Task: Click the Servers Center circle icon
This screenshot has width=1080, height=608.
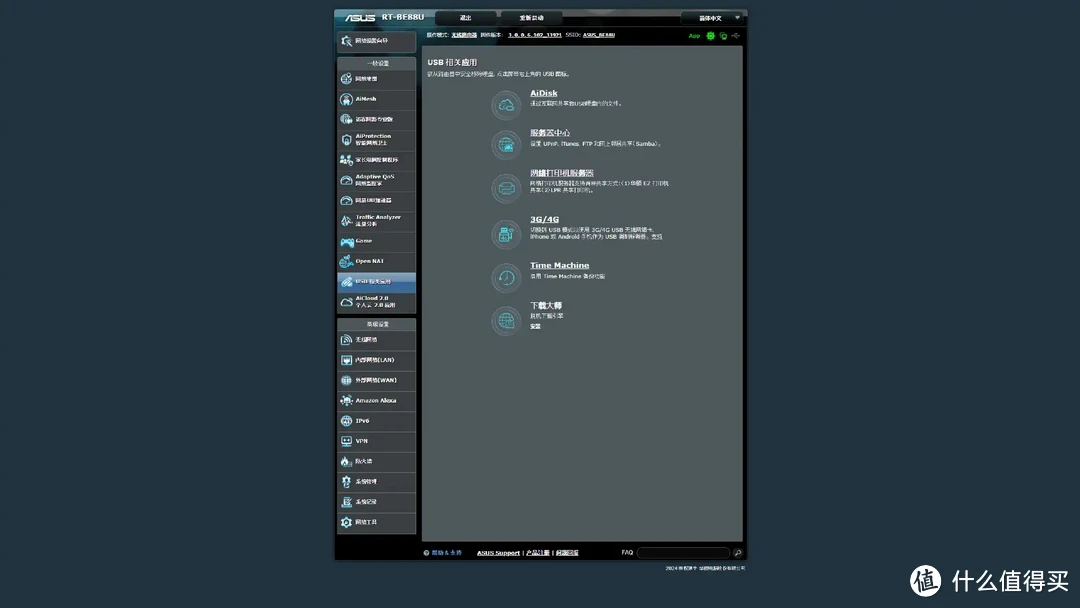Action: pos(506,145)
